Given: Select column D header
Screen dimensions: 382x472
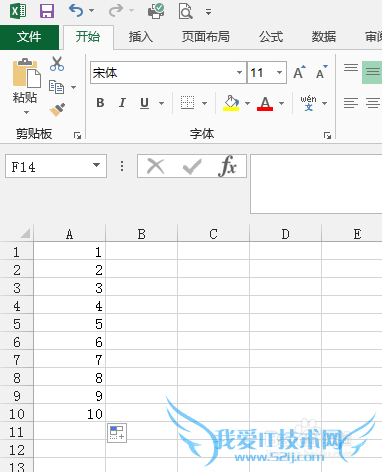Looking at the screenshot, I should 285,234.
